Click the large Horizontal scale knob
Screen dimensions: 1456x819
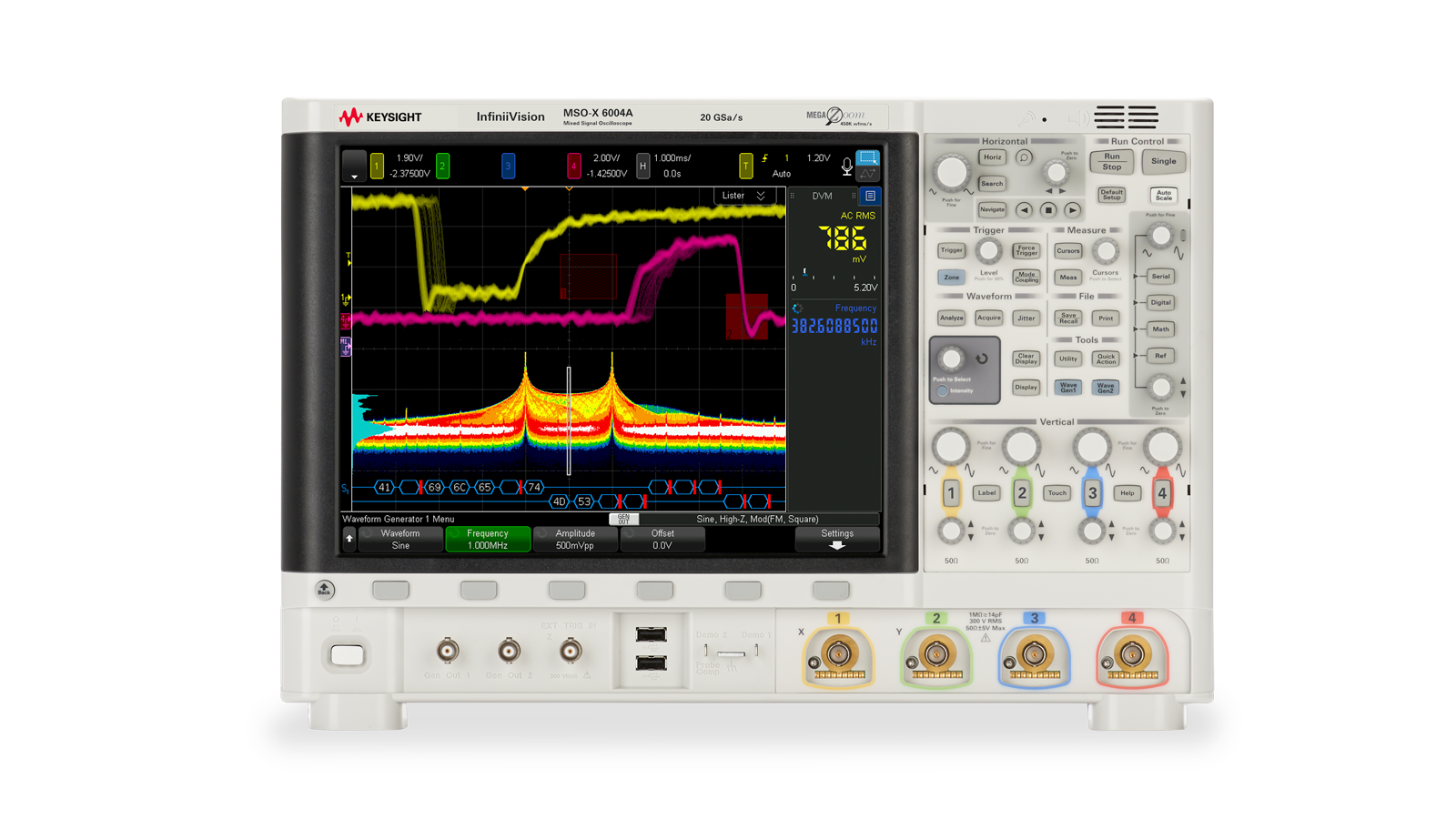952,171
